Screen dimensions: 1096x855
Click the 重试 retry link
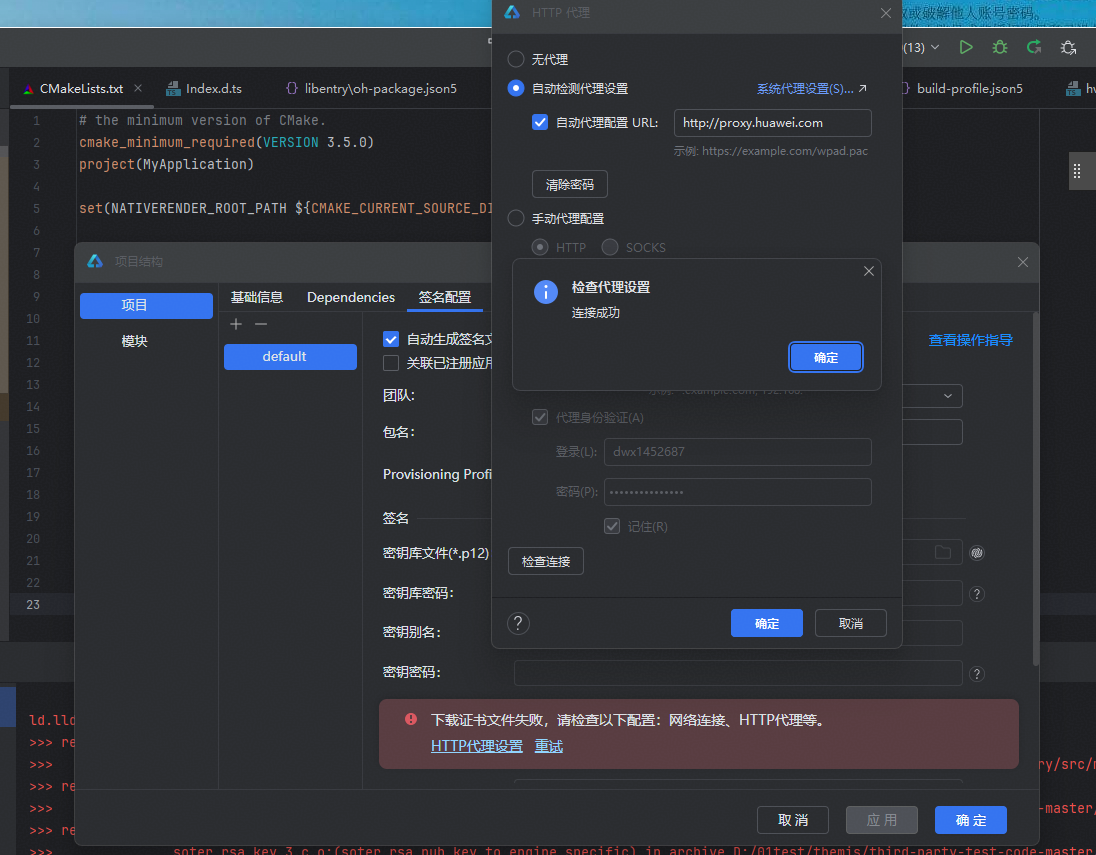coord(549,746)
